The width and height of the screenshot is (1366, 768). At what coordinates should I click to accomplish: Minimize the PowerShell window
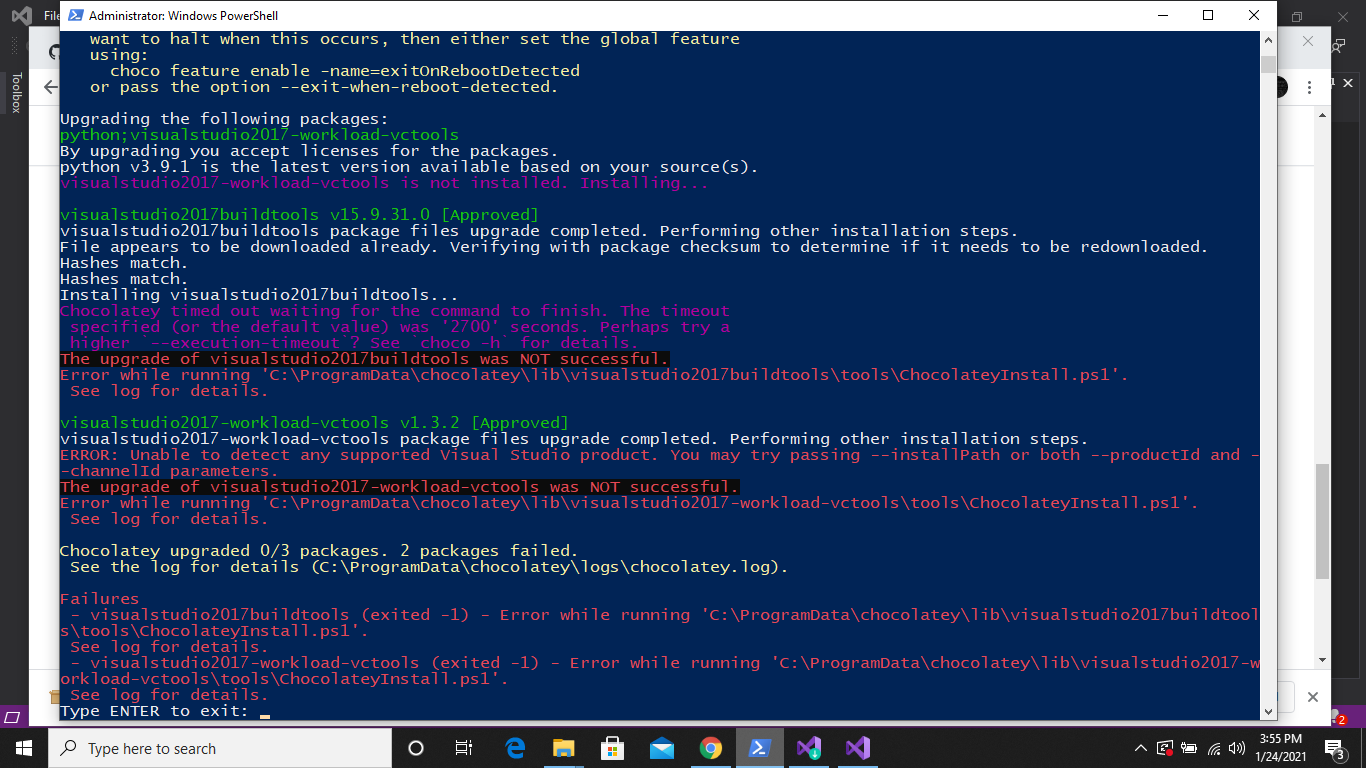(1162, 15)
